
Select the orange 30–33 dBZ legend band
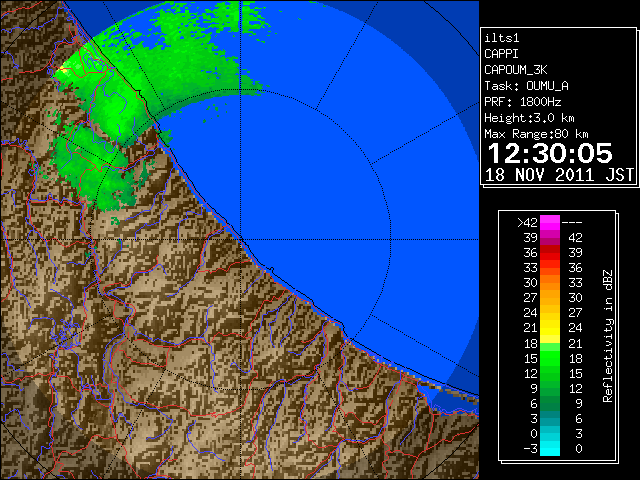tap(550, 283)
